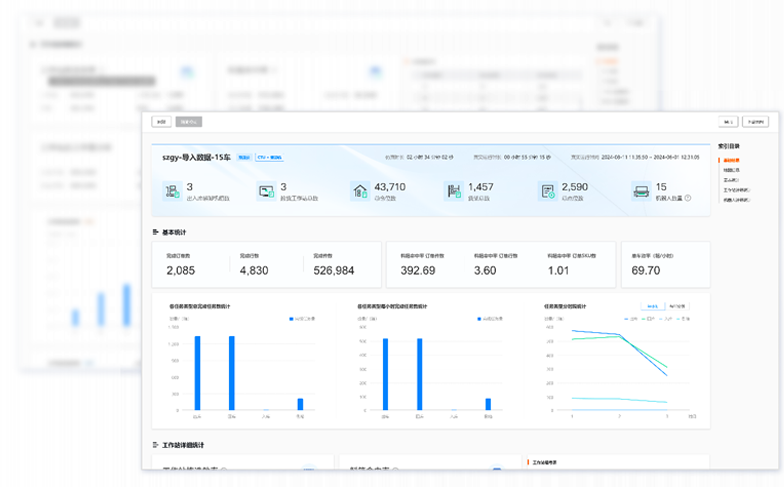The image size is (784, 487).
Task: Click the 526,984 statistic value
Action: coord(334,271)
